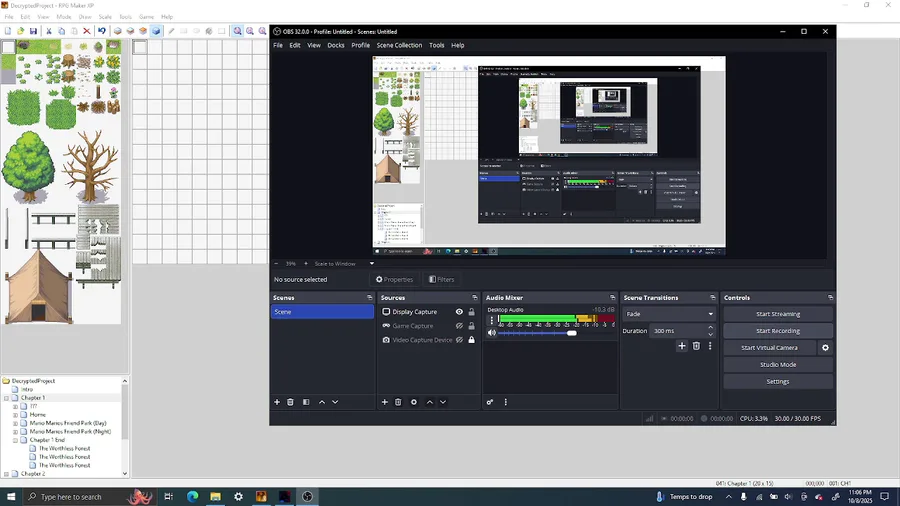Mute Desktop Audio speaker icon
The height and width of the screenshot is (506, 900).
[492, 333]
